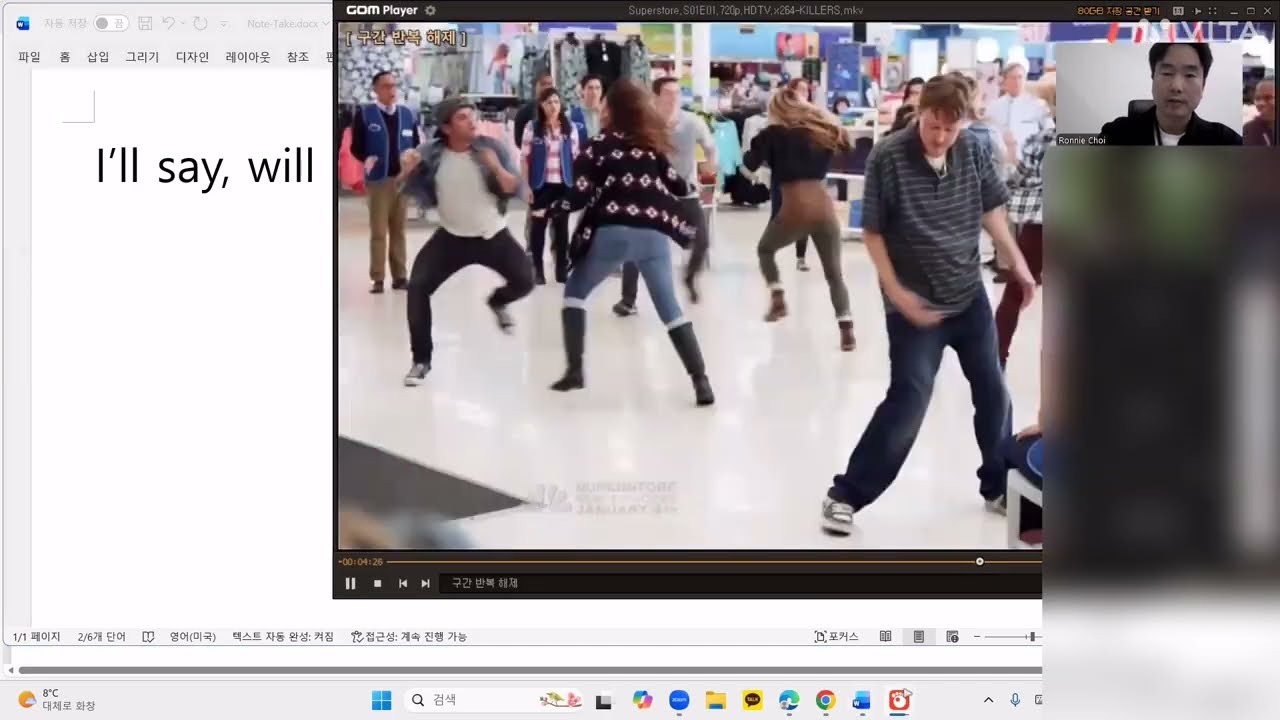This screenshot has width=1280, height=720.
Task: Open Microsoft Edge from taskbar
Action: click(788, 701)
